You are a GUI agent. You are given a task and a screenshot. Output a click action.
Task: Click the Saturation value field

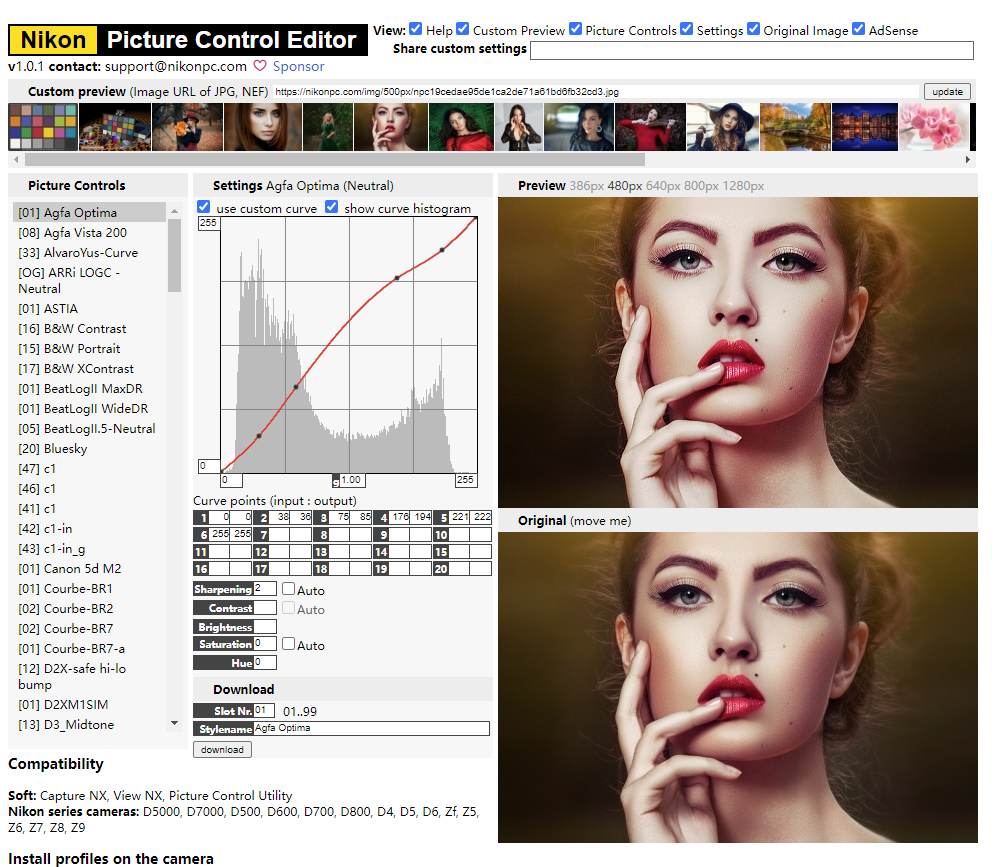265,644
